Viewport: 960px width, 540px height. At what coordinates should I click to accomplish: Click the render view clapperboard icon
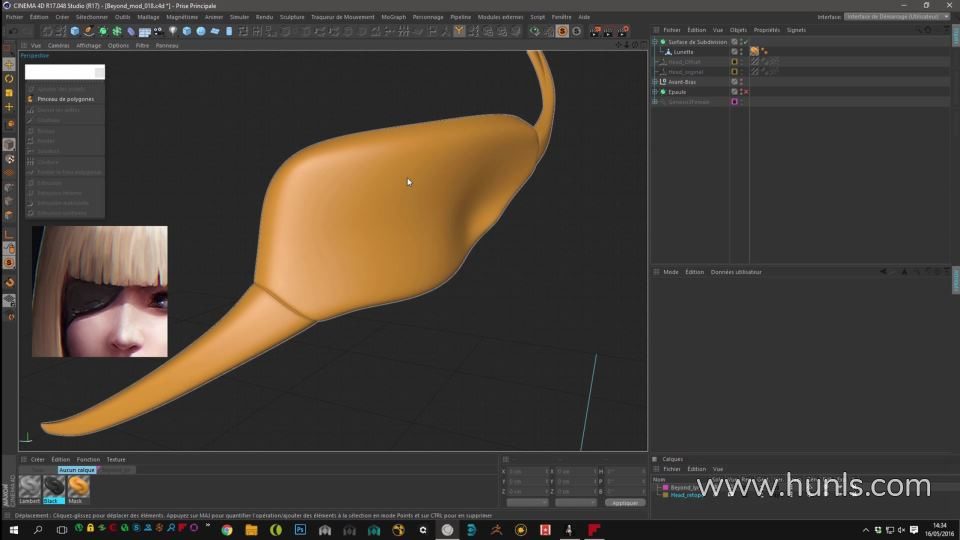pyautogui.click(x=594, y=31)
